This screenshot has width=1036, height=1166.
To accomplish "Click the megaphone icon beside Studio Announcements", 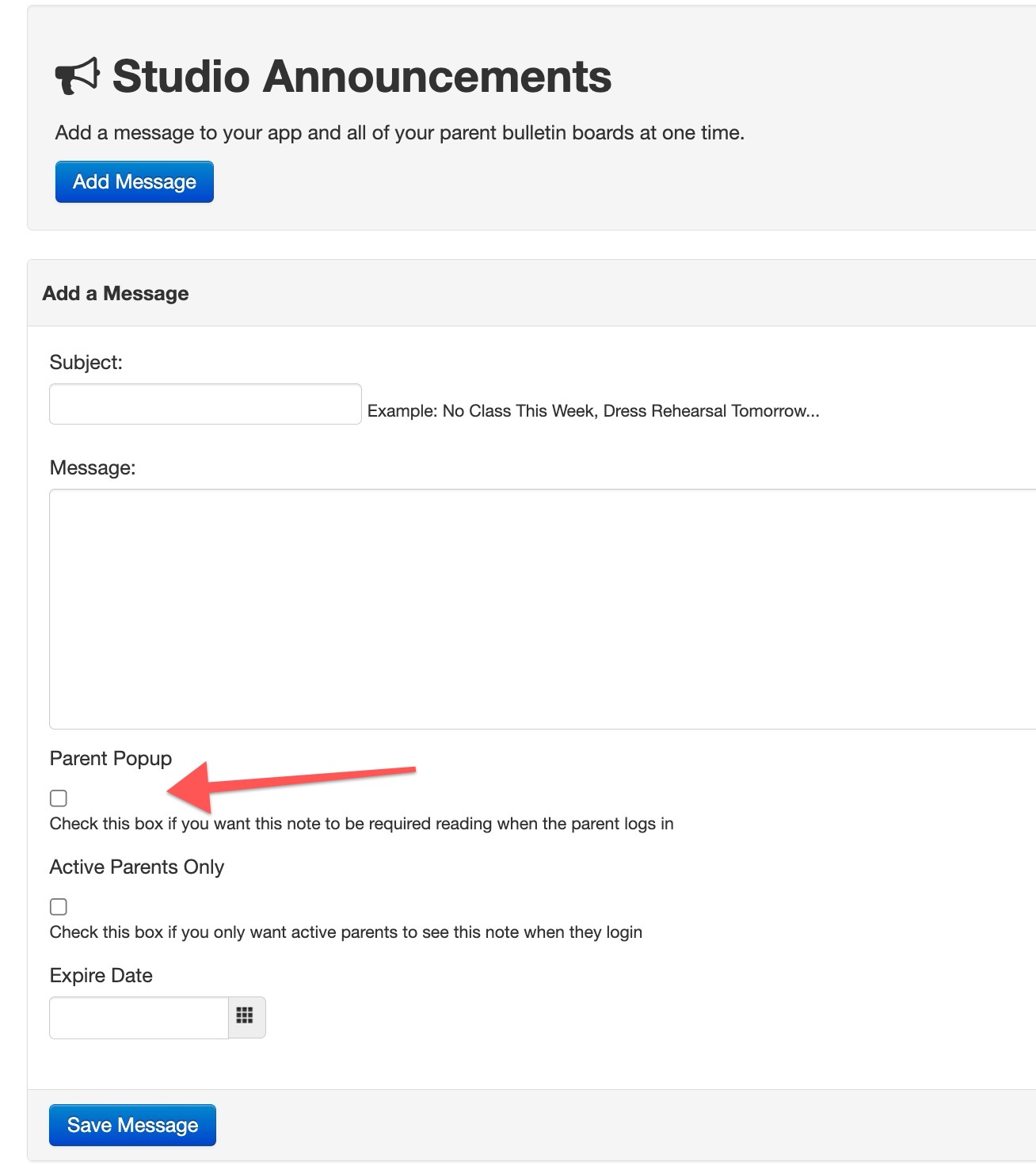I will click(x=78, y=77).
